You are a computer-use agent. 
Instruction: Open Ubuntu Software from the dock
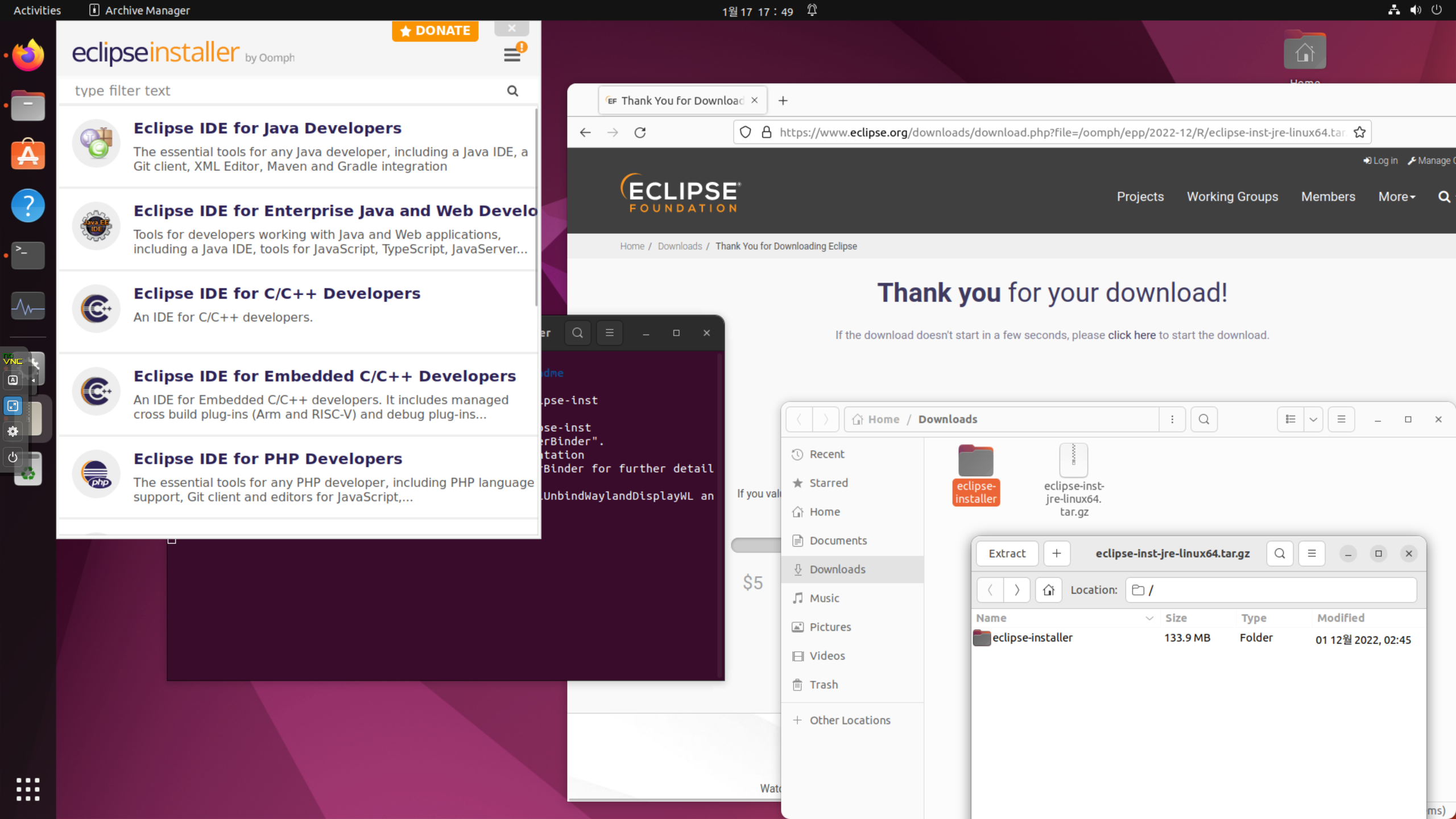coord(28,154)
